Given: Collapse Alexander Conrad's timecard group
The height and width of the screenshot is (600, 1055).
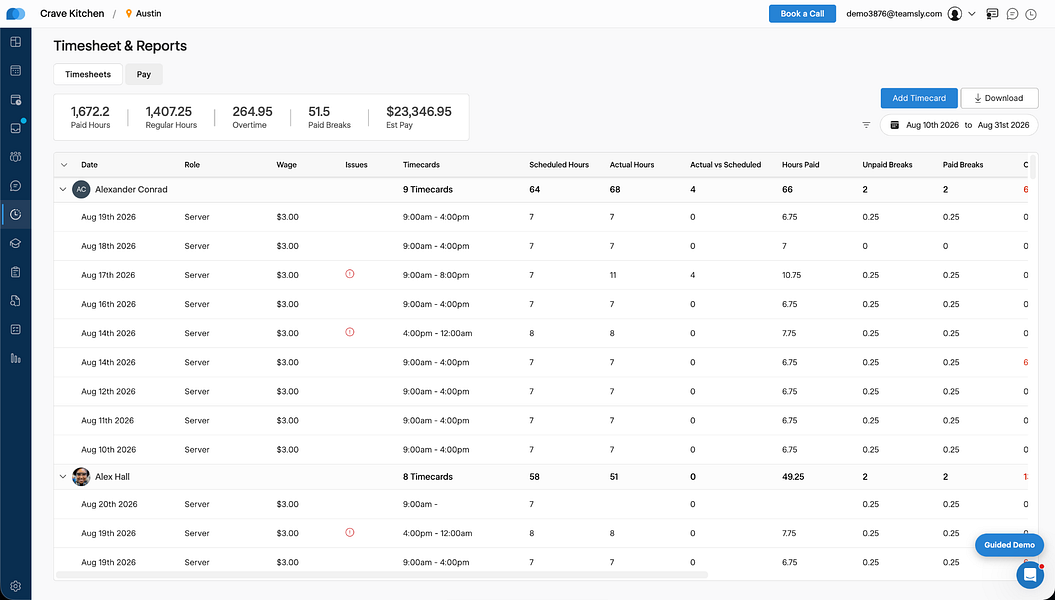Looking at the screenshot, I should click(x=63, y=190).
